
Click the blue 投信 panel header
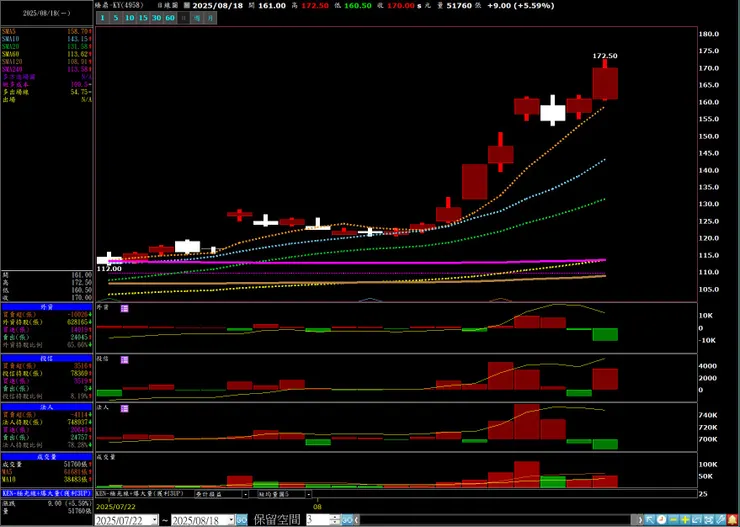point(47,358)
